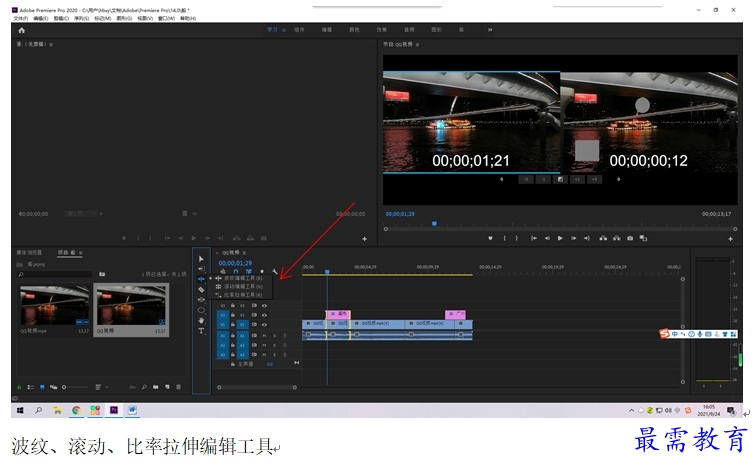Open program monitor button editor plus
756x471 pixels.
[730, 239]
